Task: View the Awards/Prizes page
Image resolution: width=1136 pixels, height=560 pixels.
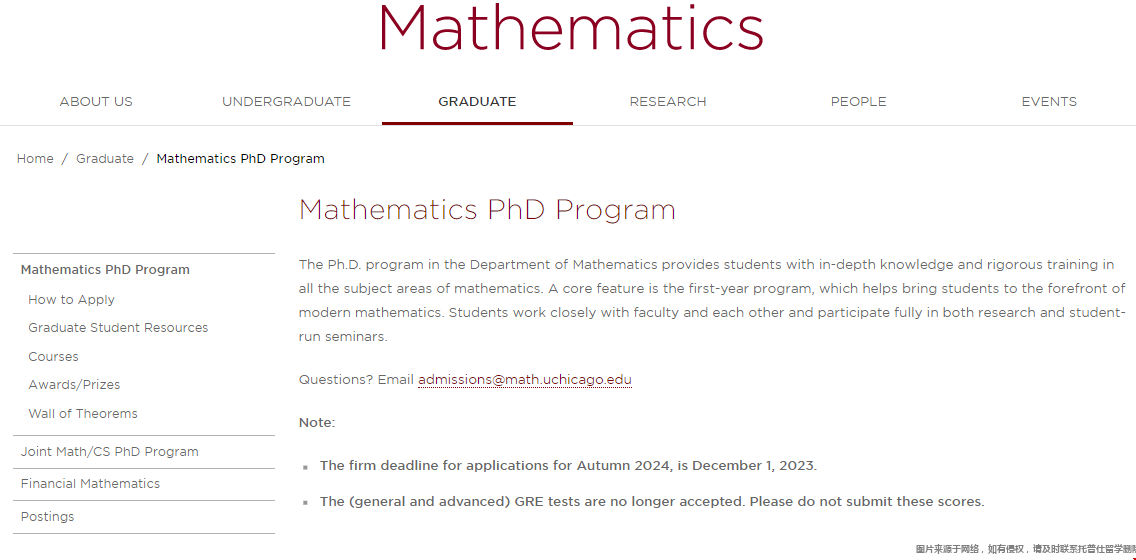Action: point(74,385)
